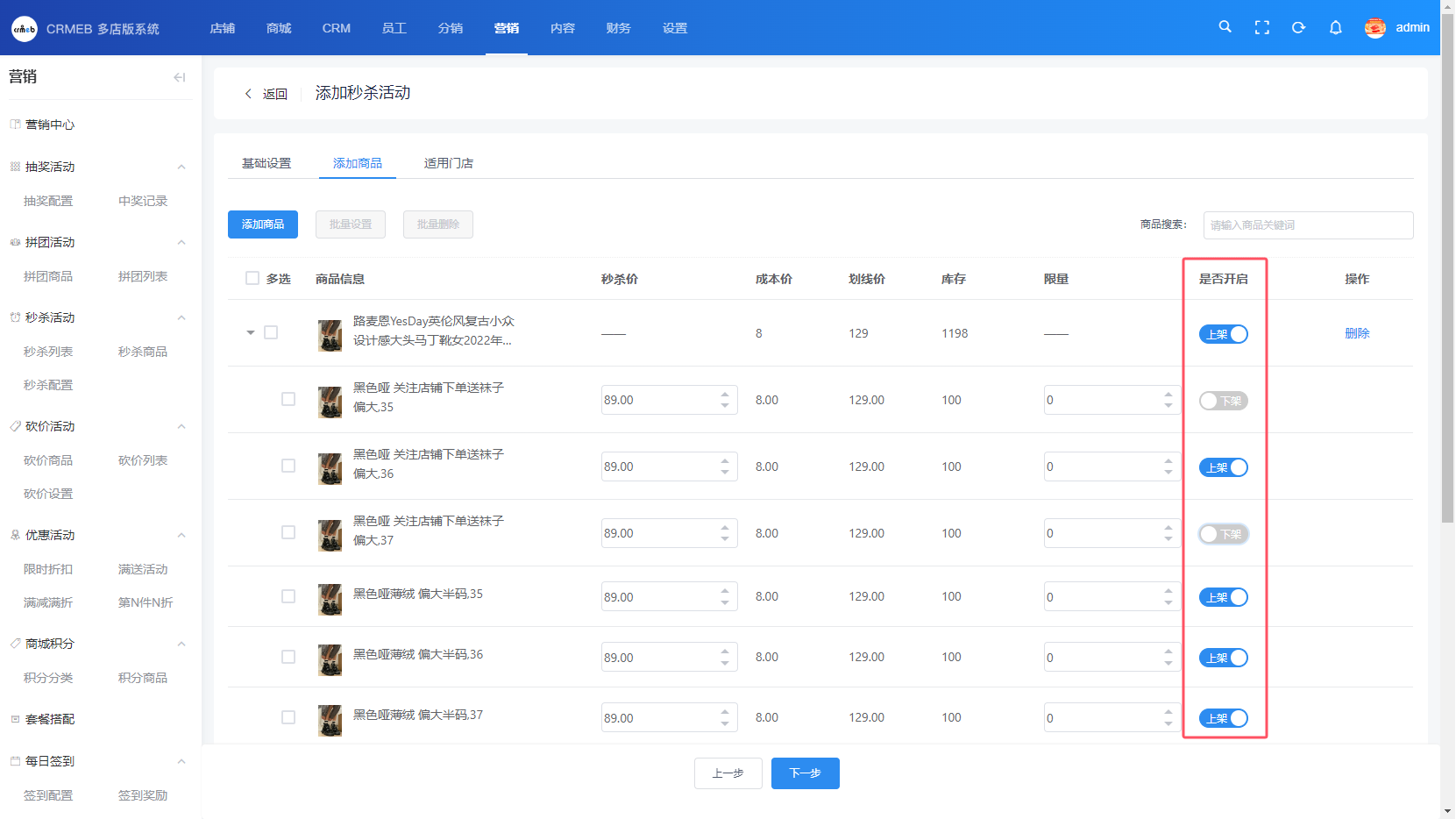Click the 优惠活动 menu icon
The height and width of the screenshot is (819, 1456).
pos(15,535)
